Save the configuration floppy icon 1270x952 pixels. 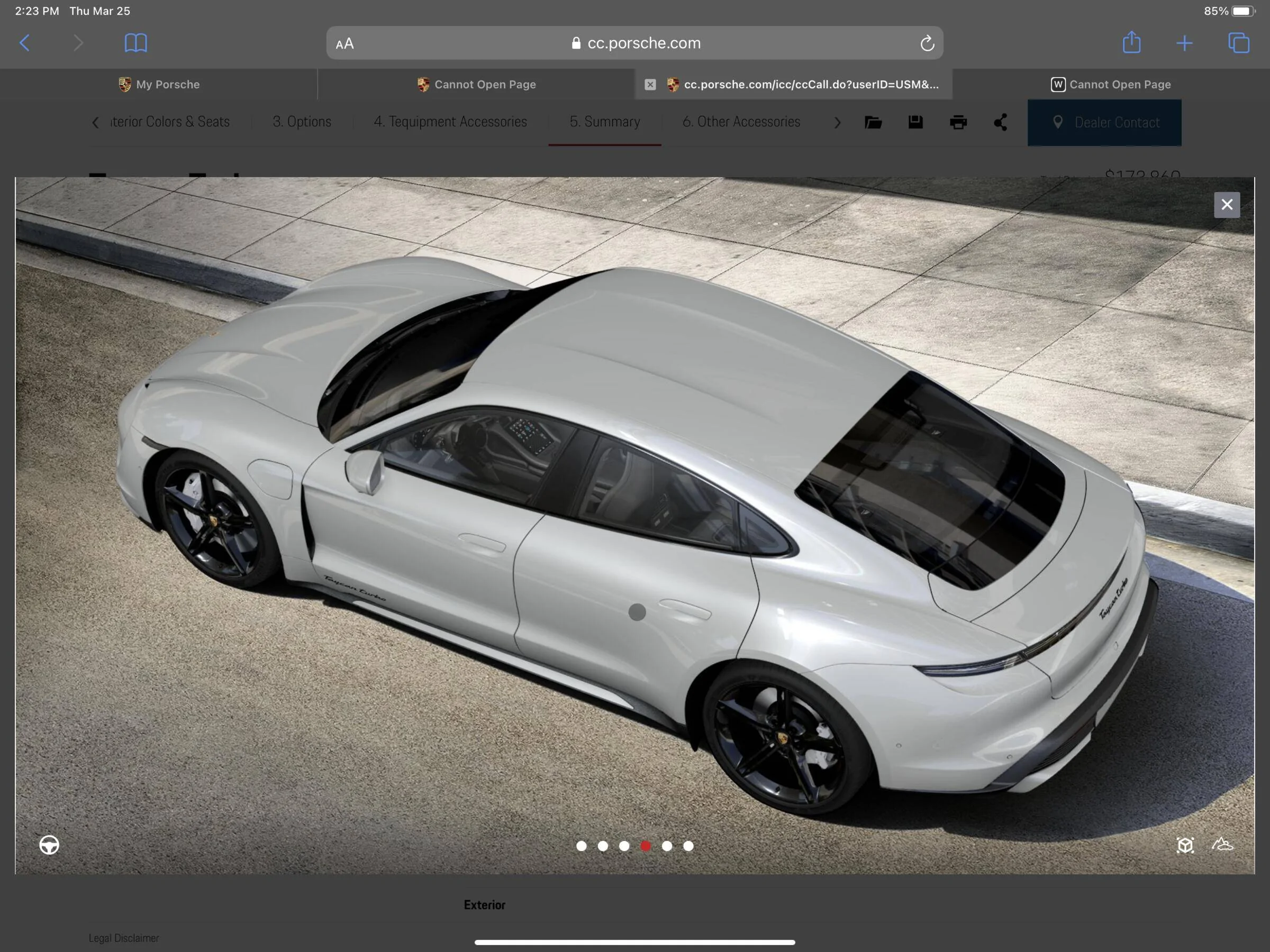[915, 122]
